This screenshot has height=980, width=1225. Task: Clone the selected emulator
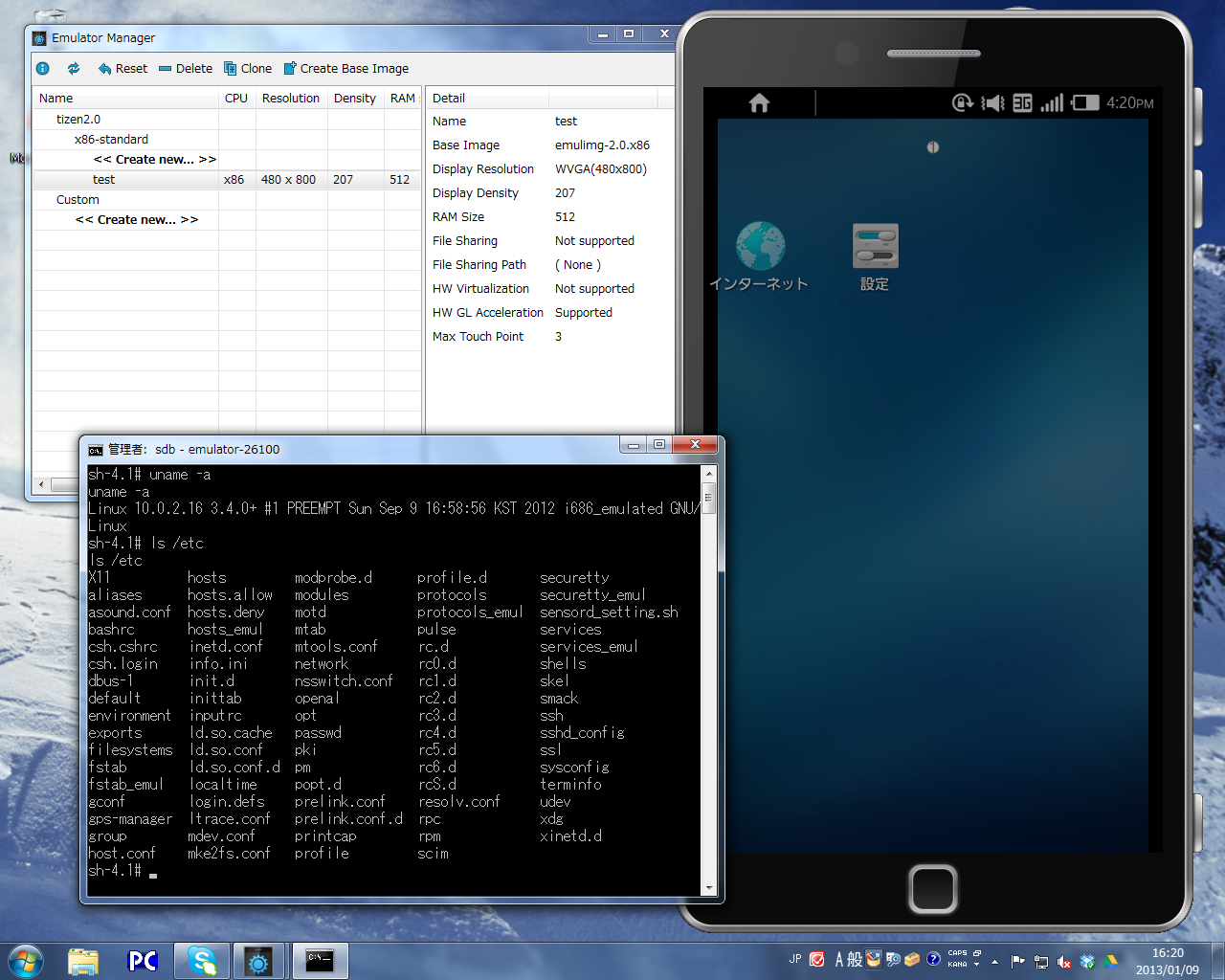click(248, 68)
